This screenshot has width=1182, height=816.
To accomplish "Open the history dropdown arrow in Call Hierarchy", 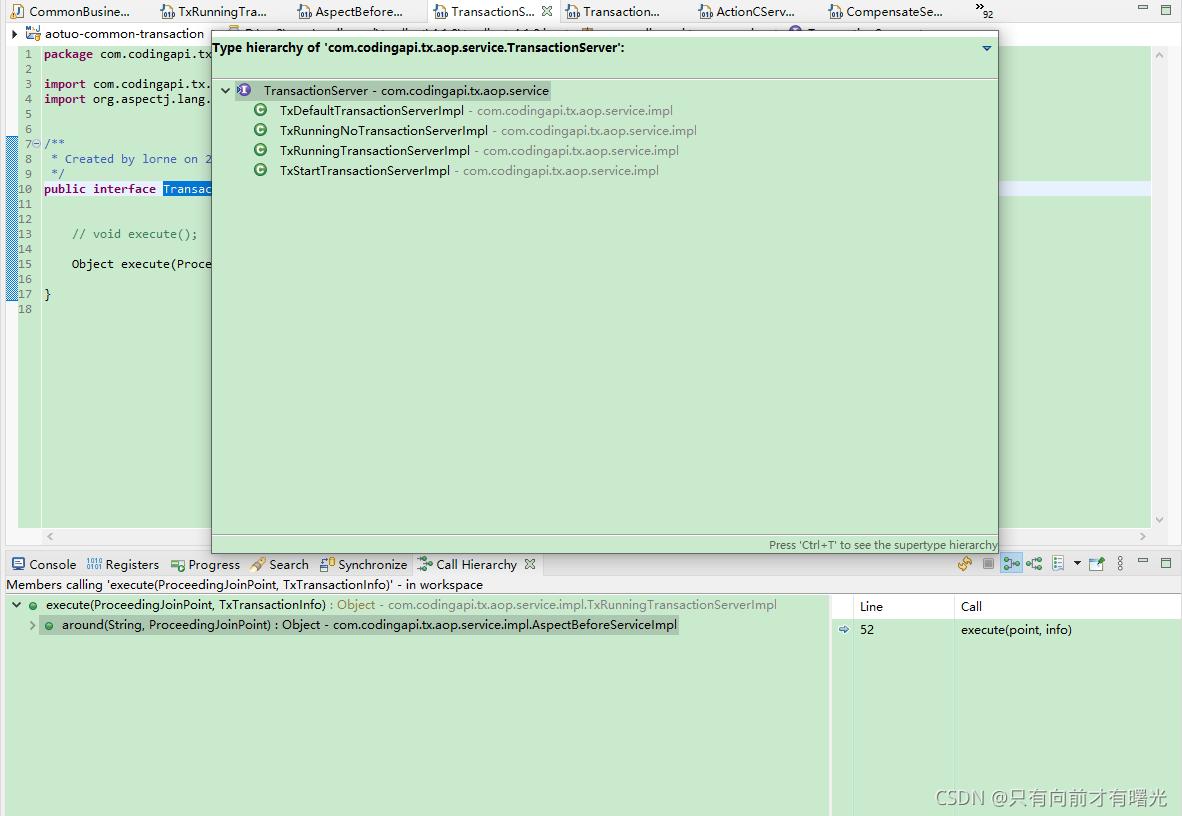I will pos(1077,563).
